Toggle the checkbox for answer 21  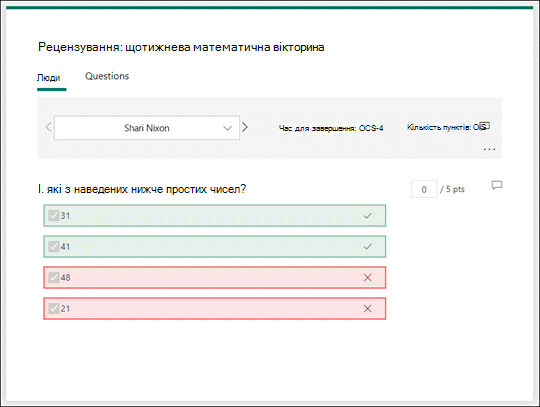tap(54, 309)
